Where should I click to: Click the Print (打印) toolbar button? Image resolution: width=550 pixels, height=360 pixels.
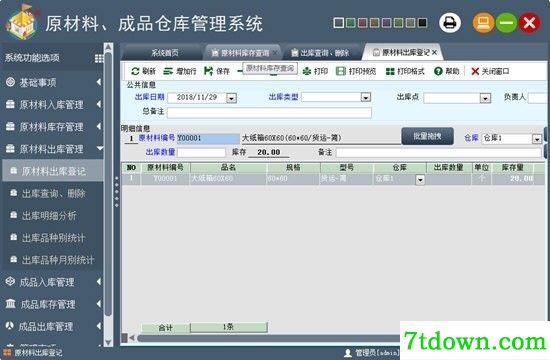315,71
